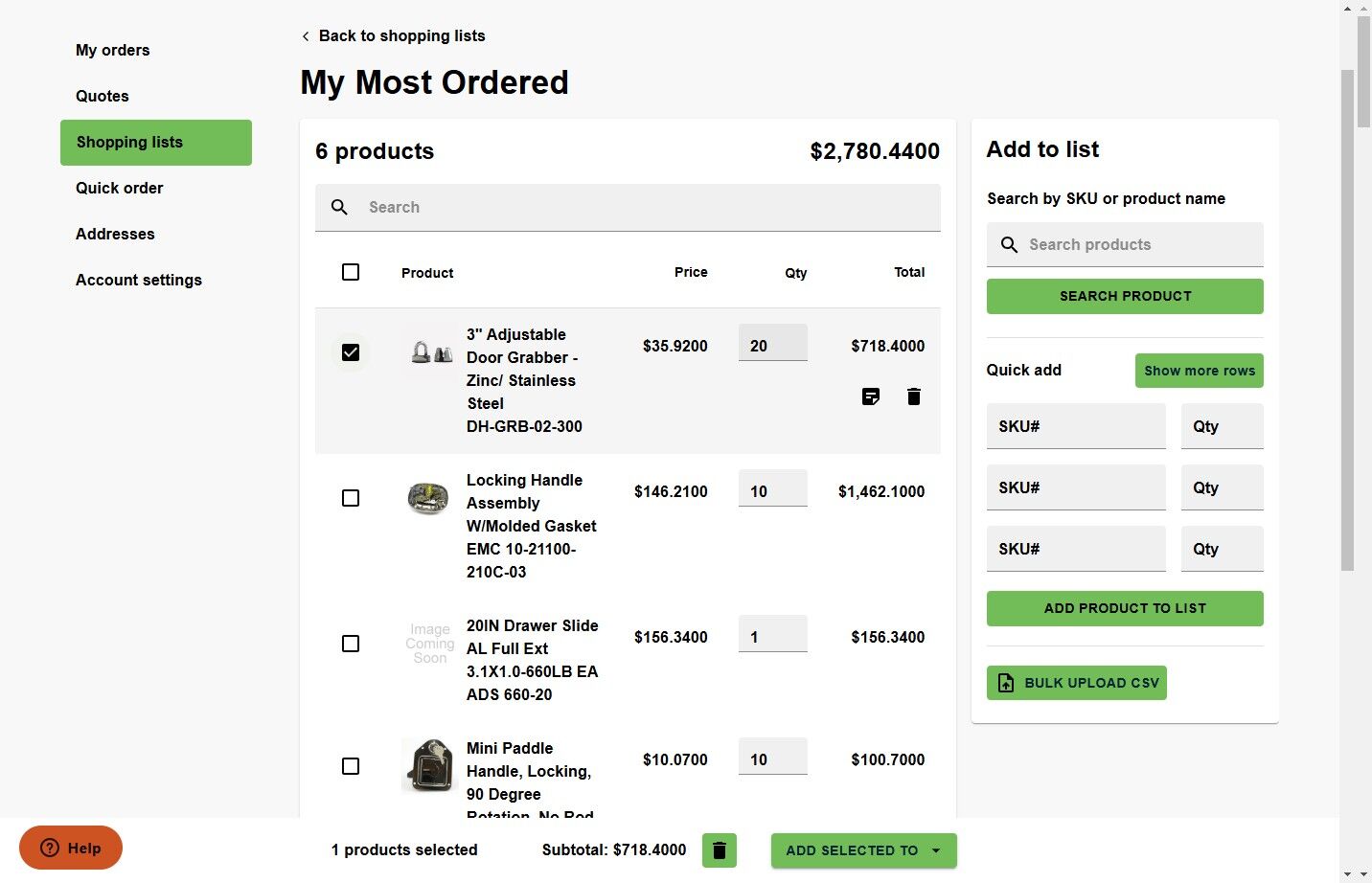Viewport: 1372px width, 883px height.
Task: Click the magnifier icon in list search bar
Action: tap(339, 207)
